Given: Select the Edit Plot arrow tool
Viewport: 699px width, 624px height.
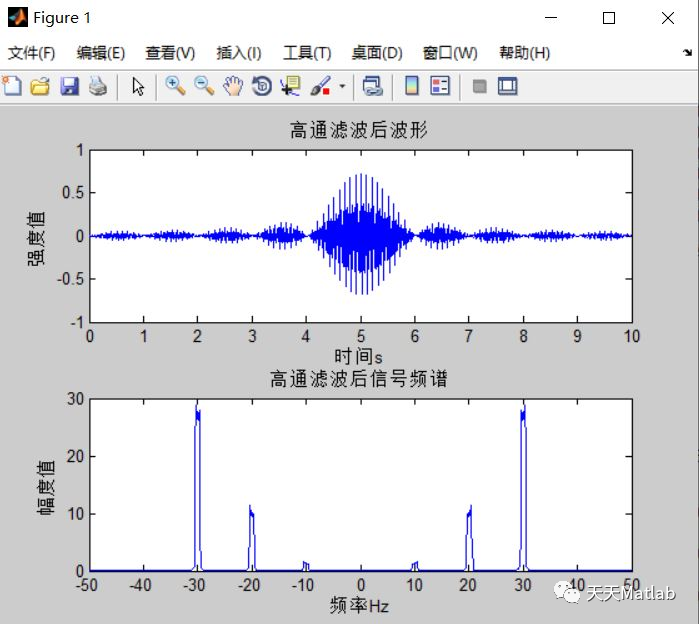Looking at the screenshot, I should 138,86.
